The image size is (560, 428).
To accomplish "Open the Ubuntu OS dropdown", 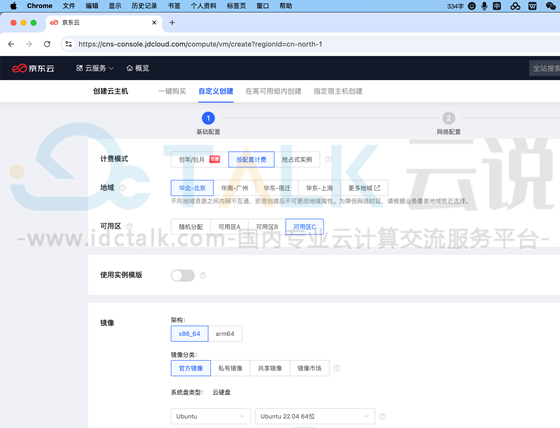I will click(x=211, y=416).
